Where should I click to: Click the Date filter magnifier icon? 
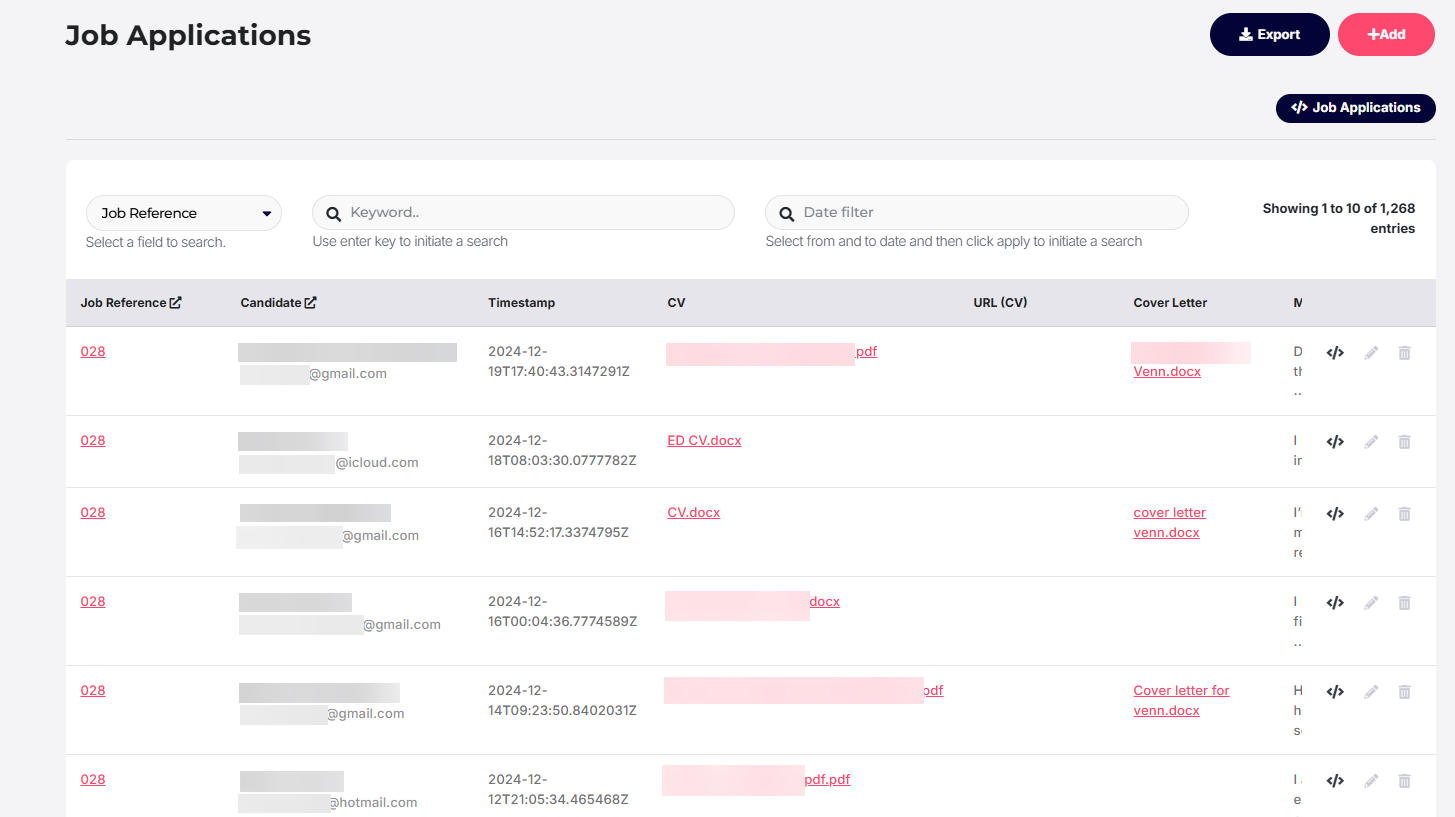pyautogui.click(x=787, y=213)
